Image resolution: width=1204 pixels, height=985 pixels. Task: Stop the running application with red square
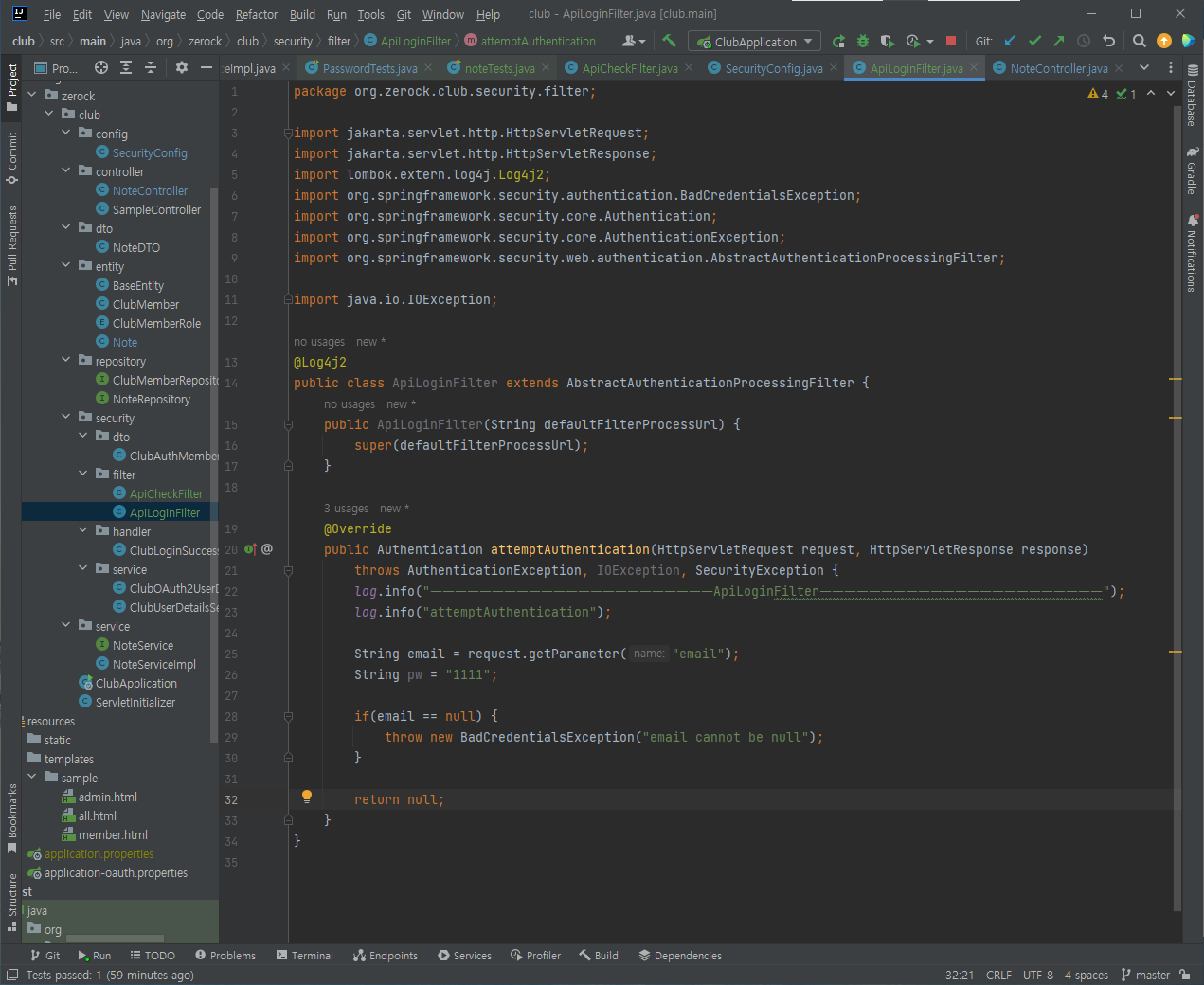click(x=951, y=41)
